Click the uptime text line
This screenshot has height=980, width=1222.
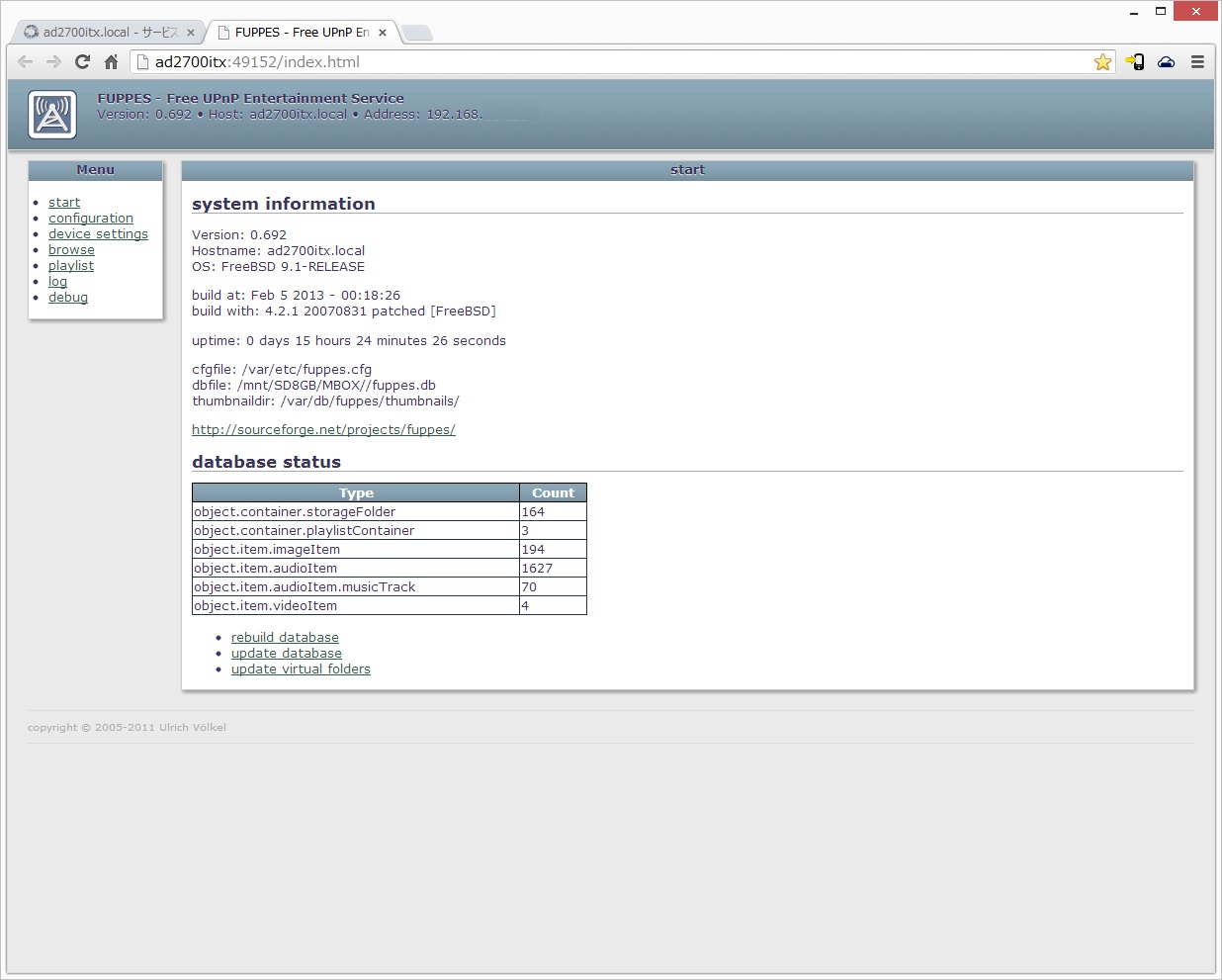349,341
